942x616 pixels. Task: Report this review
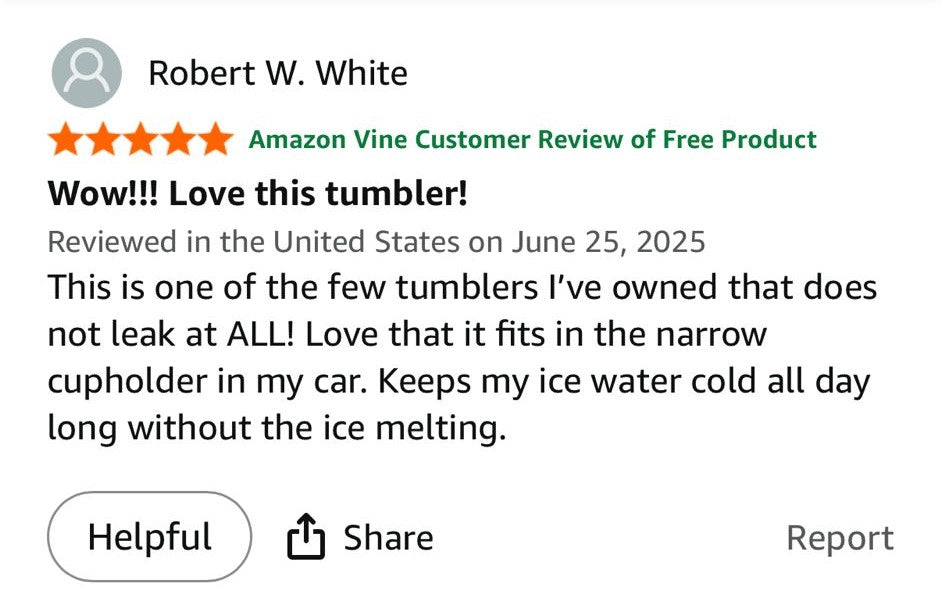point(839,538)
